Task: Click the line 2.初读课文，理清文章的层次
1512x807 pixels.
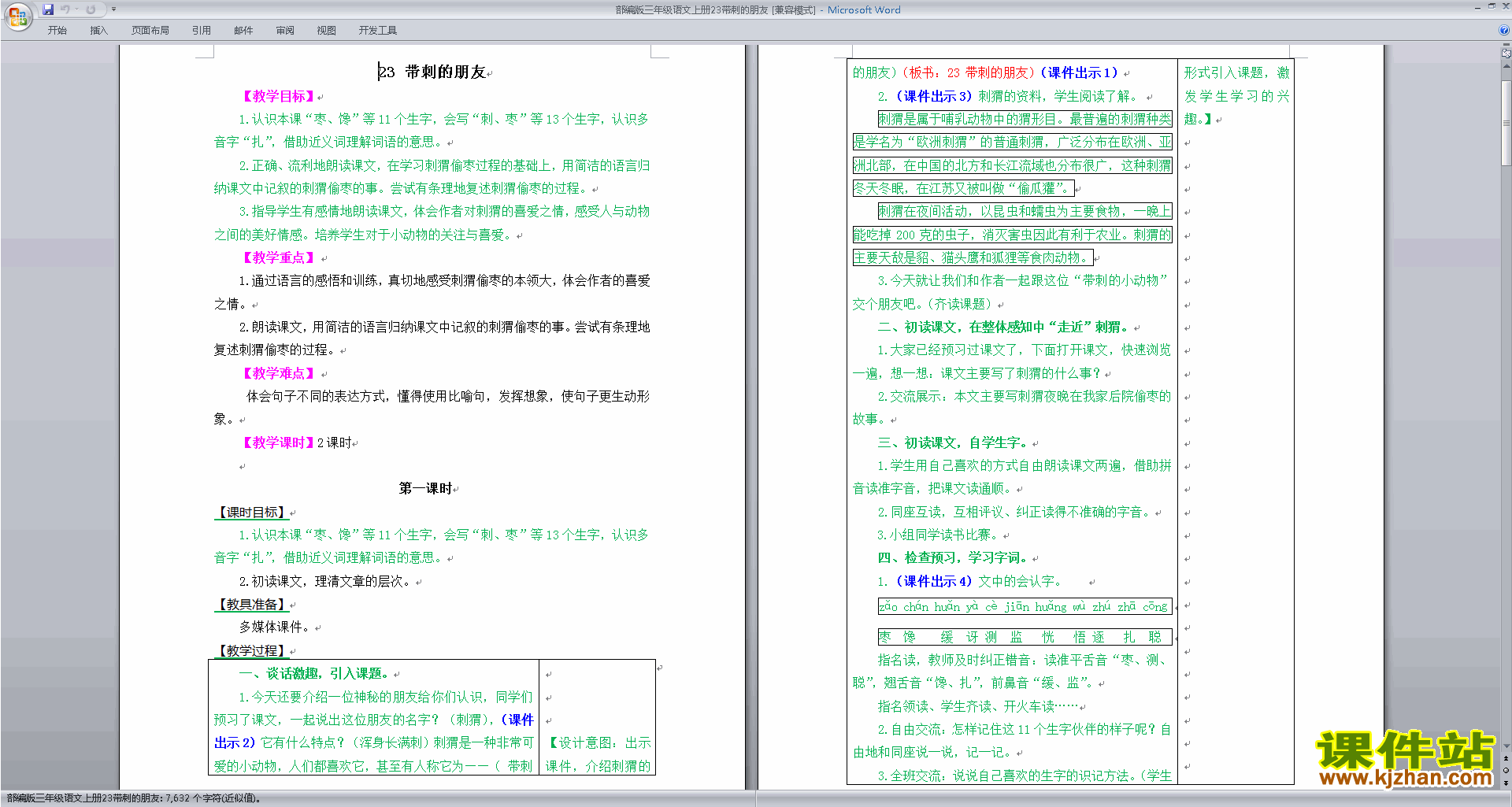Action: 325,581
